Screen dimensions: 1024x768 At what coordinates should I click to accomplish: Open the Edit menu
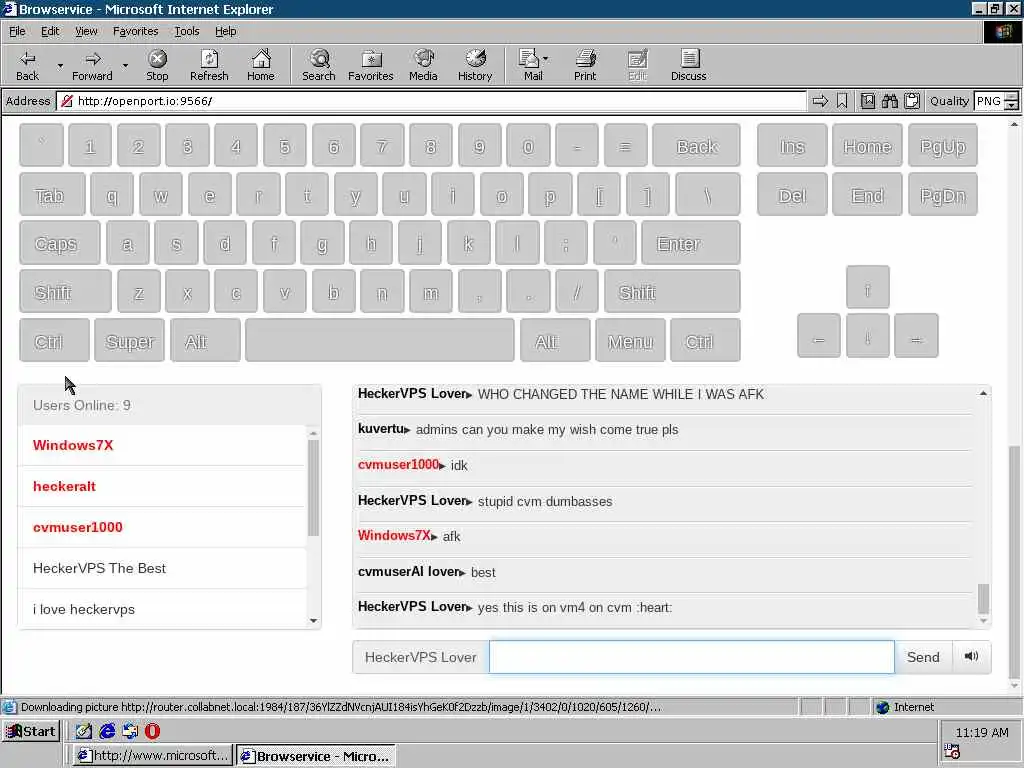click(50, 31)
